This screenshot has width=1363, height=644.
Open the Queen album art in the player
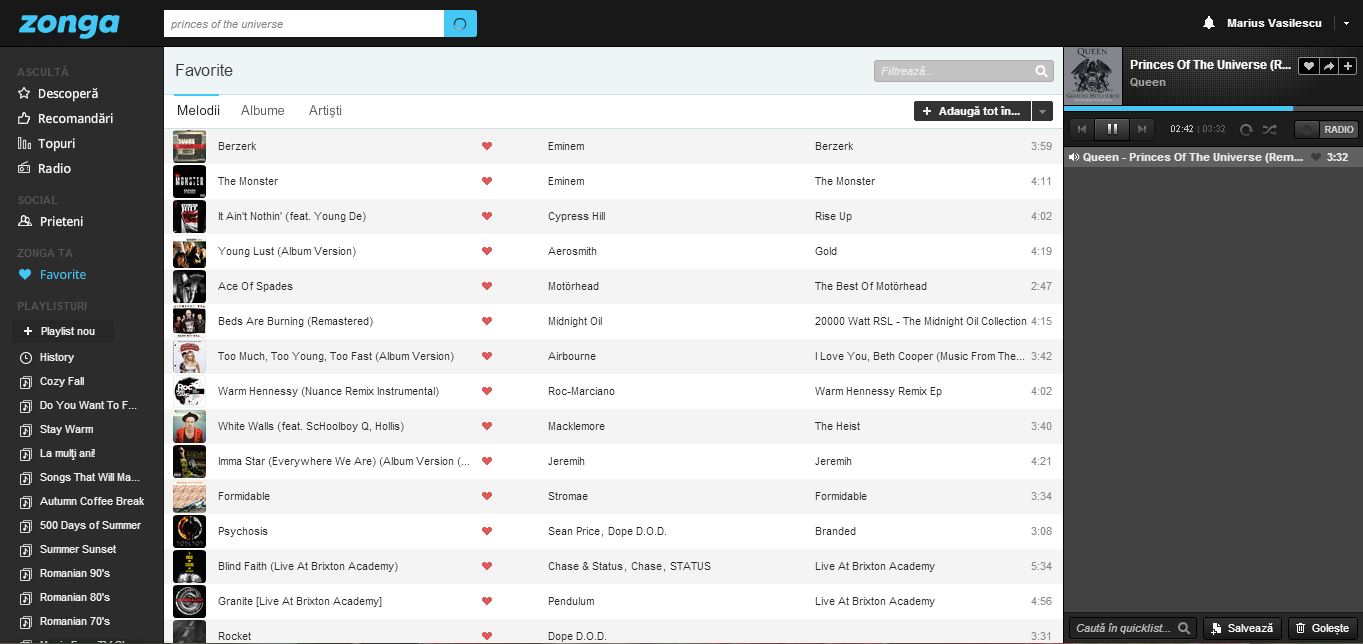point(1093,75)
